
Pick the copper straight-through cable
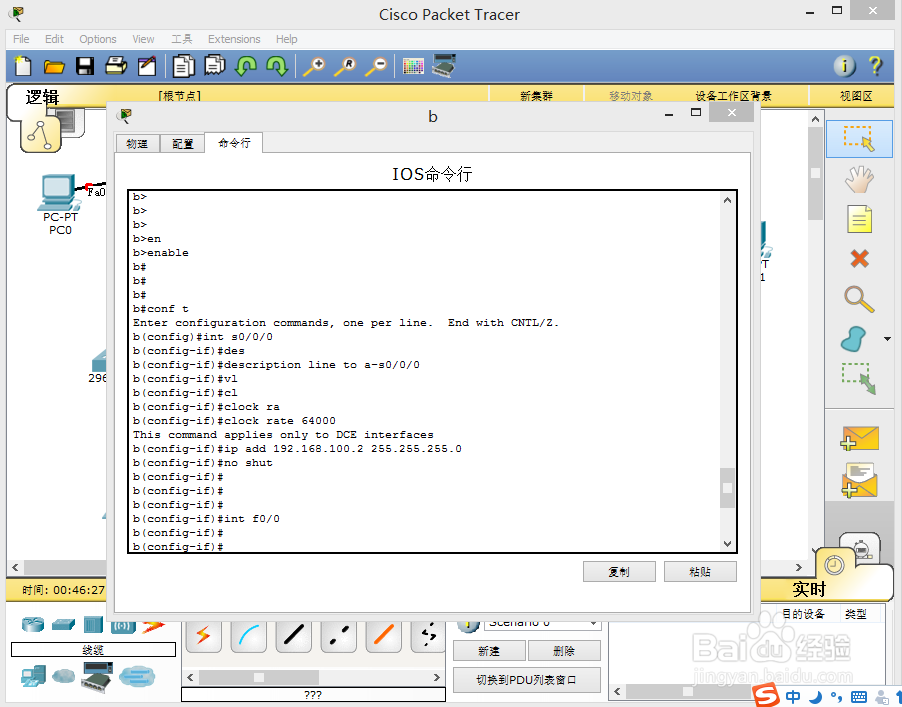(x=293, y=635)
